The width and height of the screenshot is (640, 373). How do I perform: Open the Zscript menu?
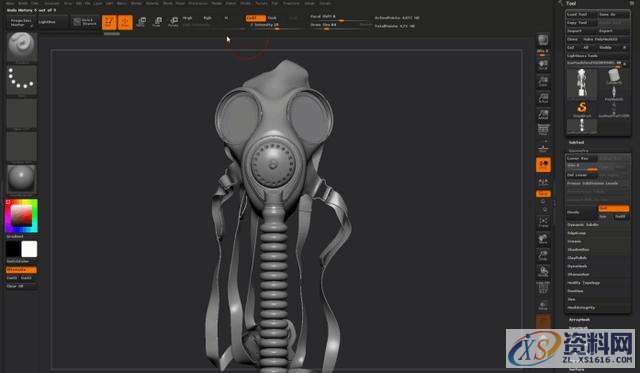[x=325, y=3]
